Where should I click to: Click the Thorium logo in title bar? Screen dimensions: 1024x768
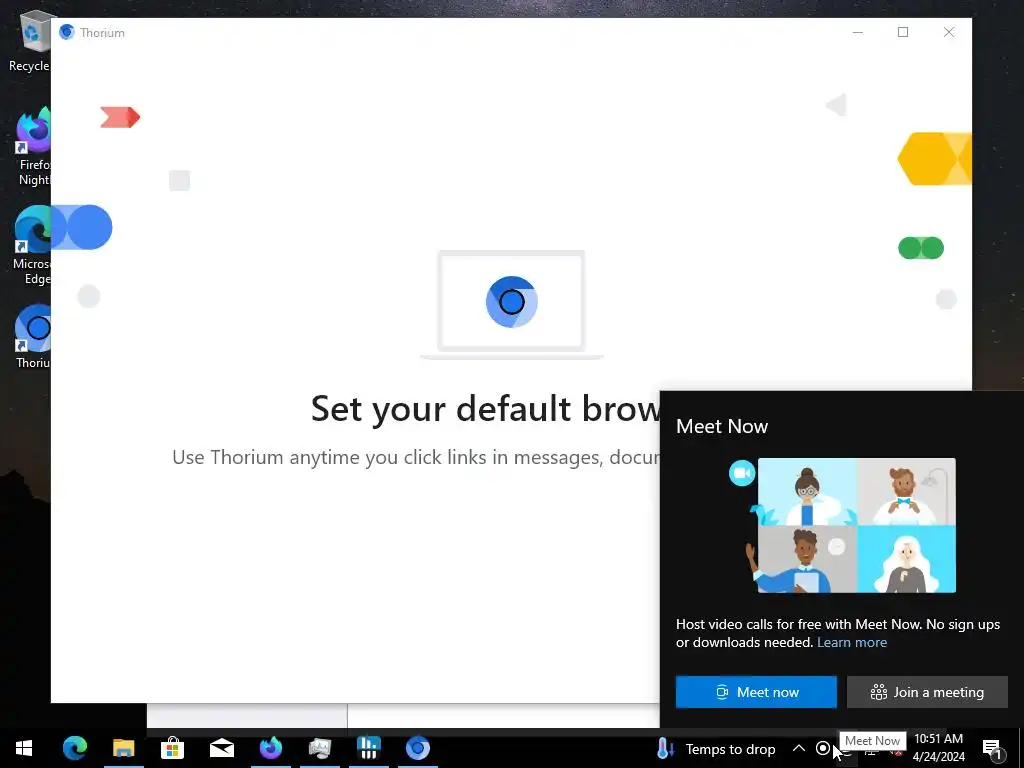67,32
